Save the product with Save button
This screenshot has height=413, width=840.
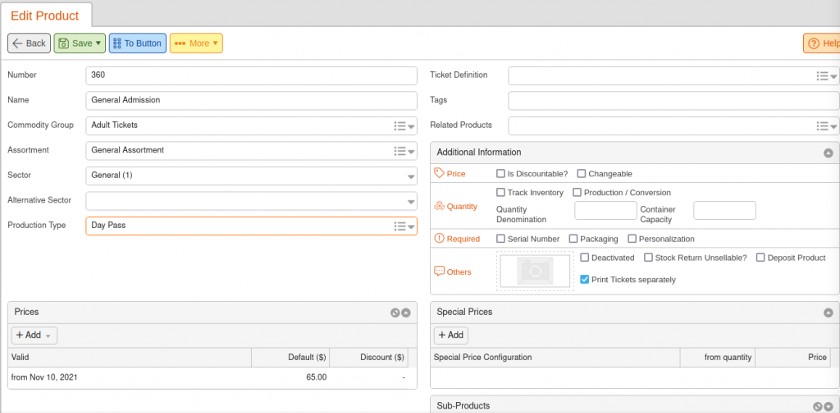[x=79, y=43]
